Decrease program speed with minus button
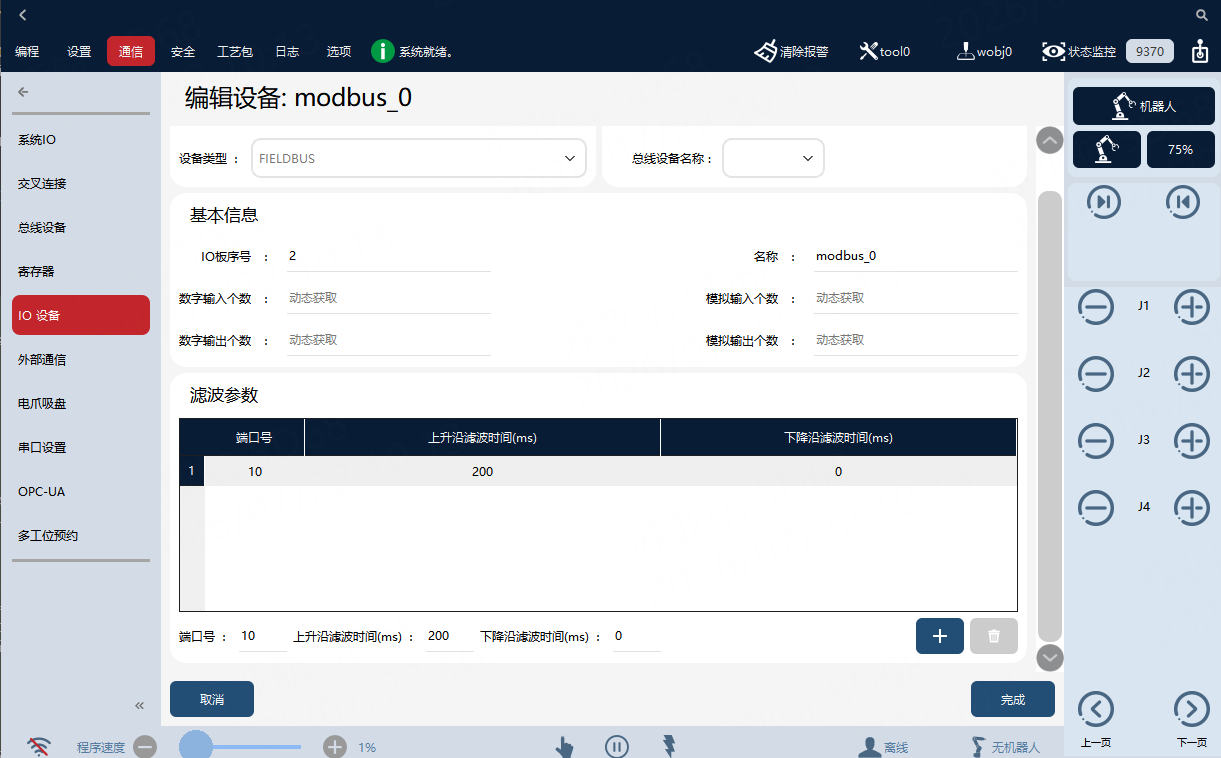Viewport: 1221px width, 758px height. tap(145, 747)
